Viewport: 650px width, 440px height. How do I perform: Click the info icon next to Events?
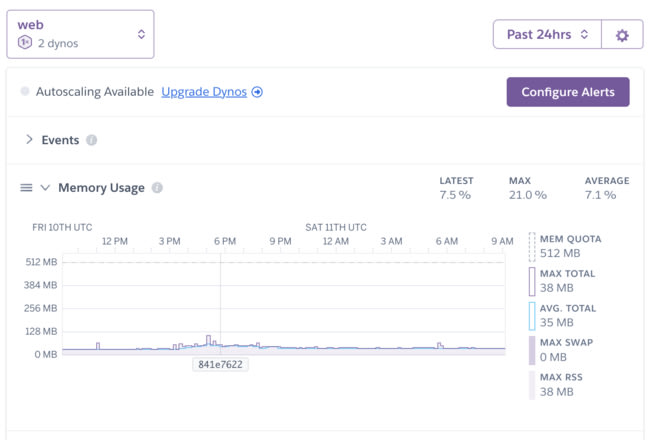coord(91,140)
